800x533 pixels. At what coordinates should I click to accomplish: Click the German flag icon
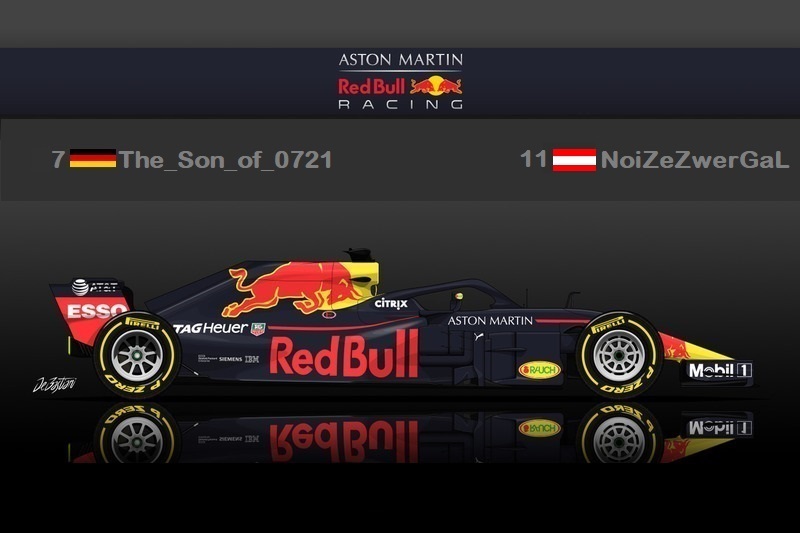pyautogui.click(x=93, y=159)
